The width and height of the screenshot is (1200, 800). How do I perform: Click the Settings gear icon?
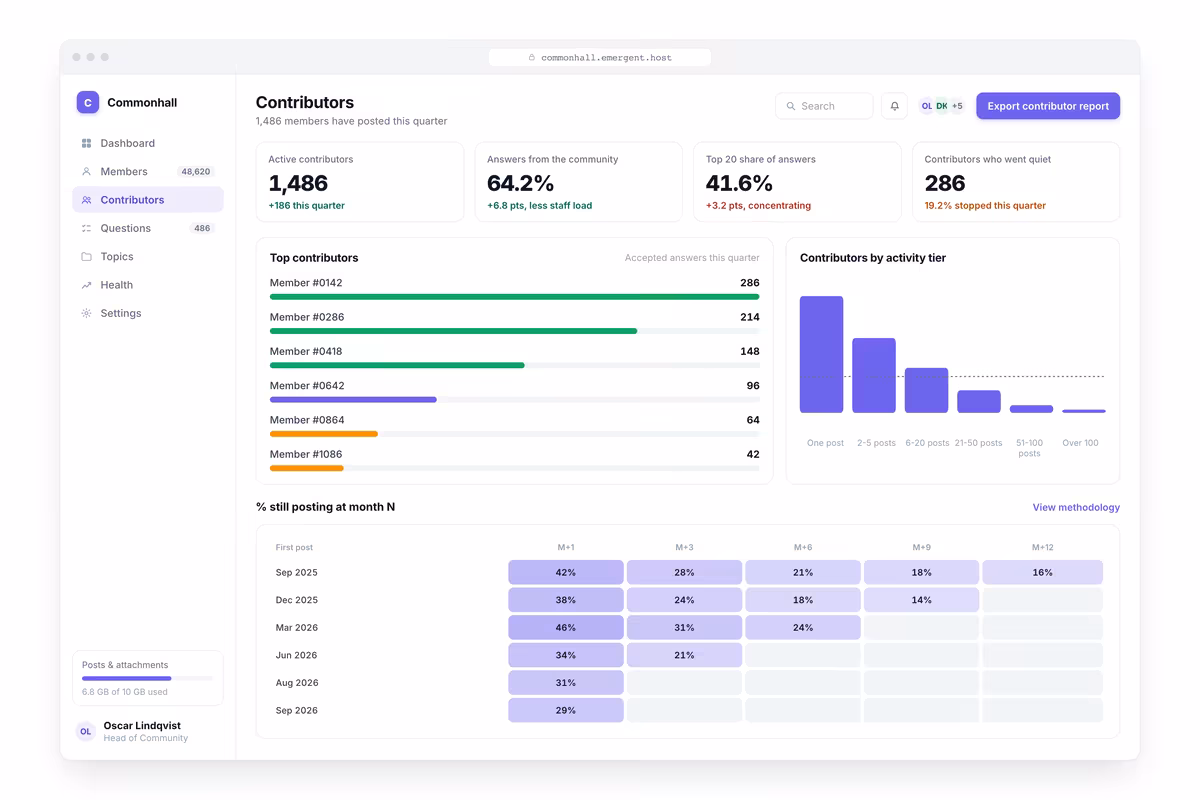pos(86,313)
